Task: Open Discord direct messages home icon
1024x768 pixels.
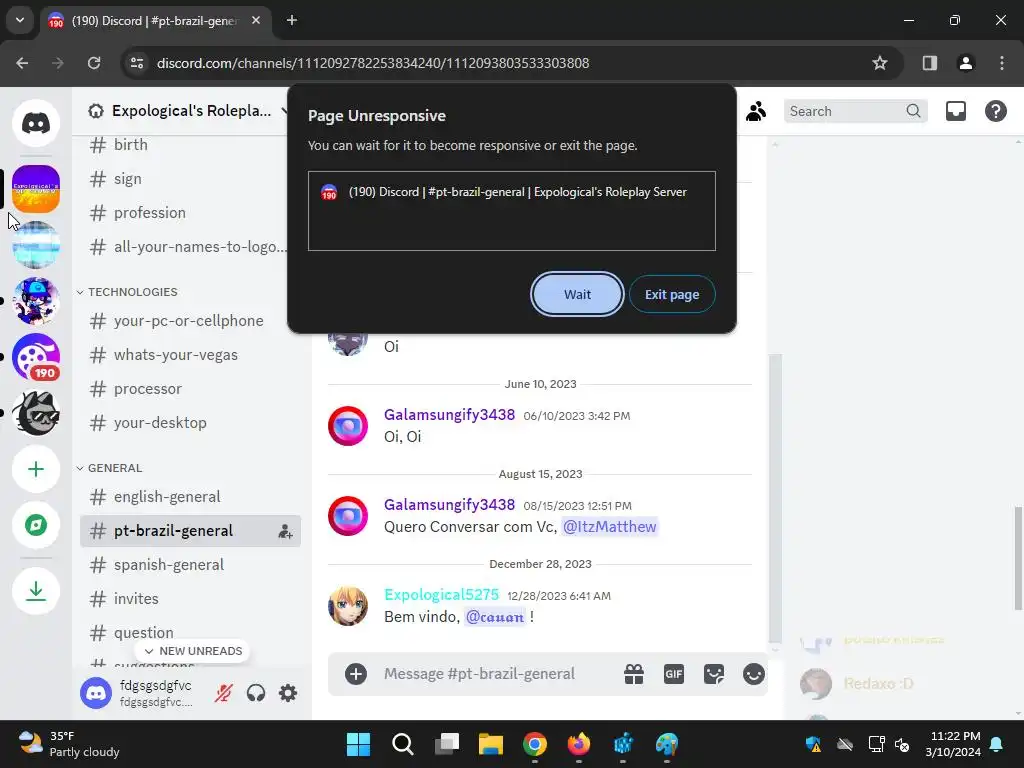Action: click(36, 123)
